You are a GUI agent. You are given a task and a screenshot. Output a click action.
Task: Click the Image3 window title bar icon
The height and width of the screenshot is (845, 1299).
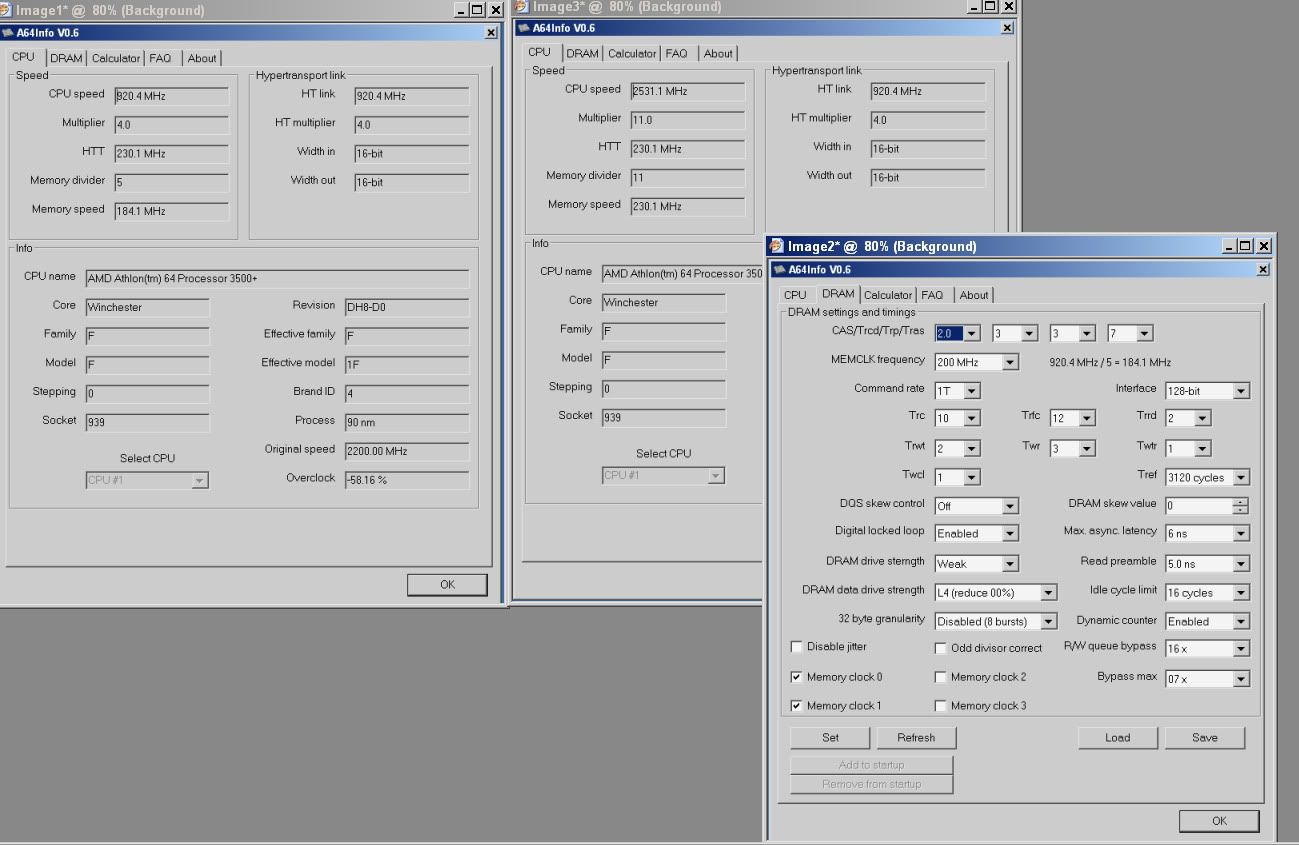[x=523, y=7]
